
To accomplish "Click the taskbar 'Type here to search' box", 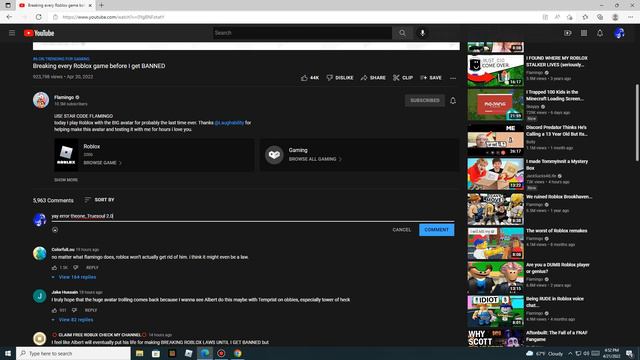I will tap(73, 353).
